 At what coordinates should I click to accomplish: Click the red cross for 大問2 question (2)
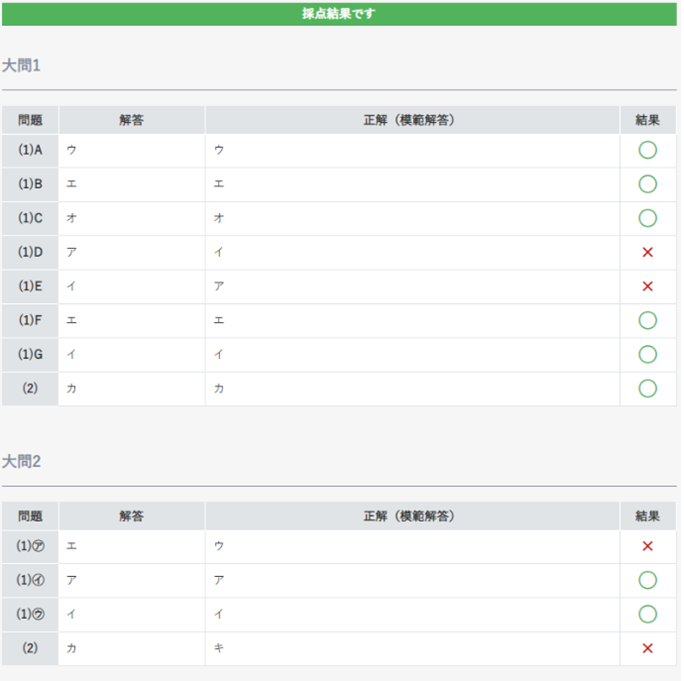[x=647, y=648]
